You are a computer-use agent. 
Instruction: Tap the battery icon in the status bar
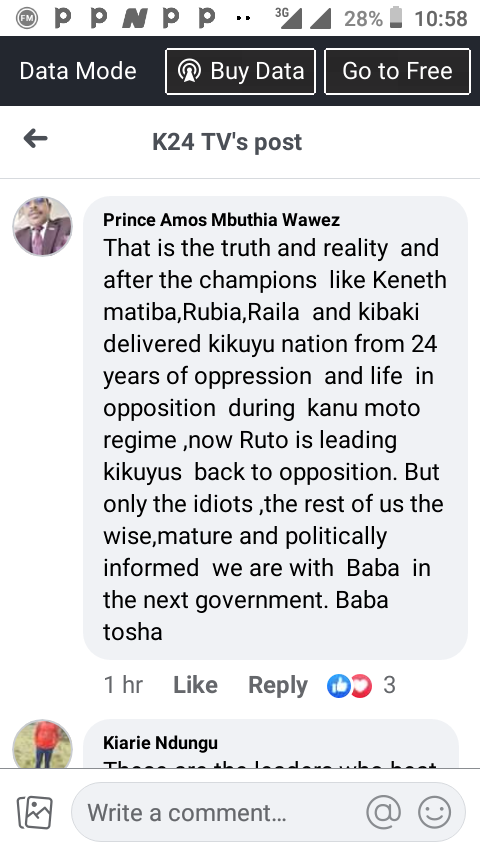point(396,19)
